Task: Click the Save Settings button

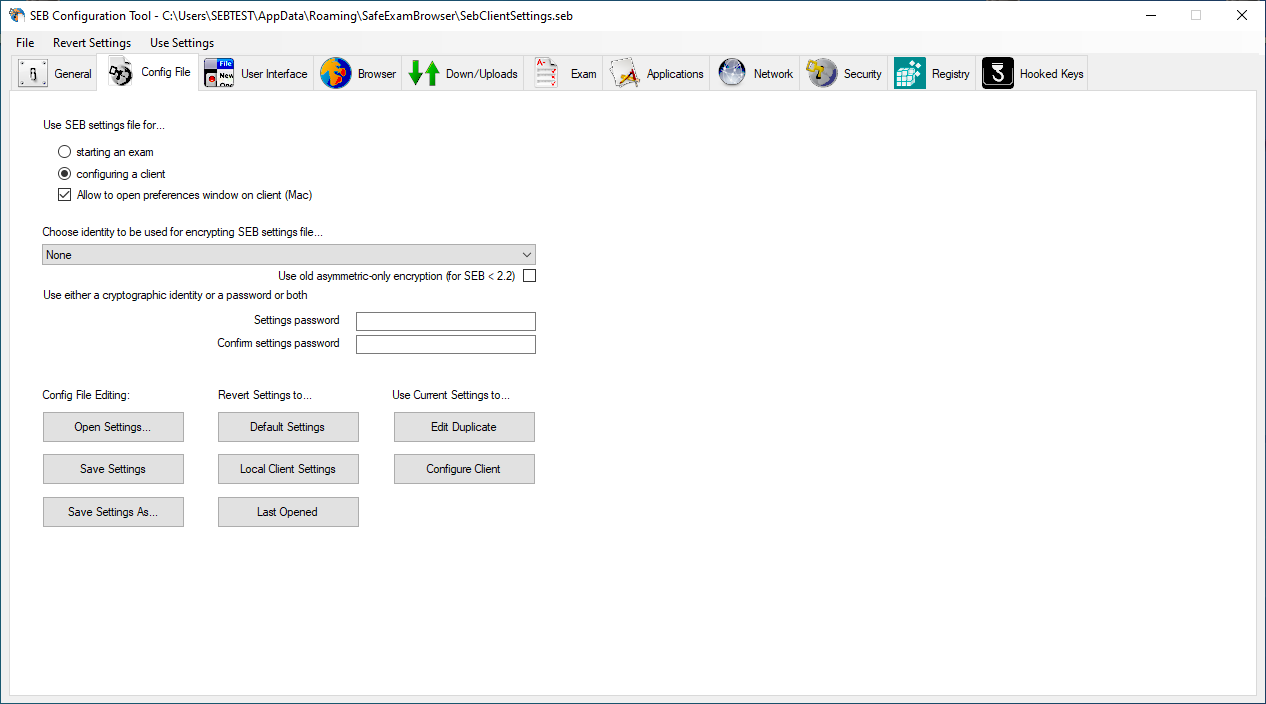Action: point(113,469)
